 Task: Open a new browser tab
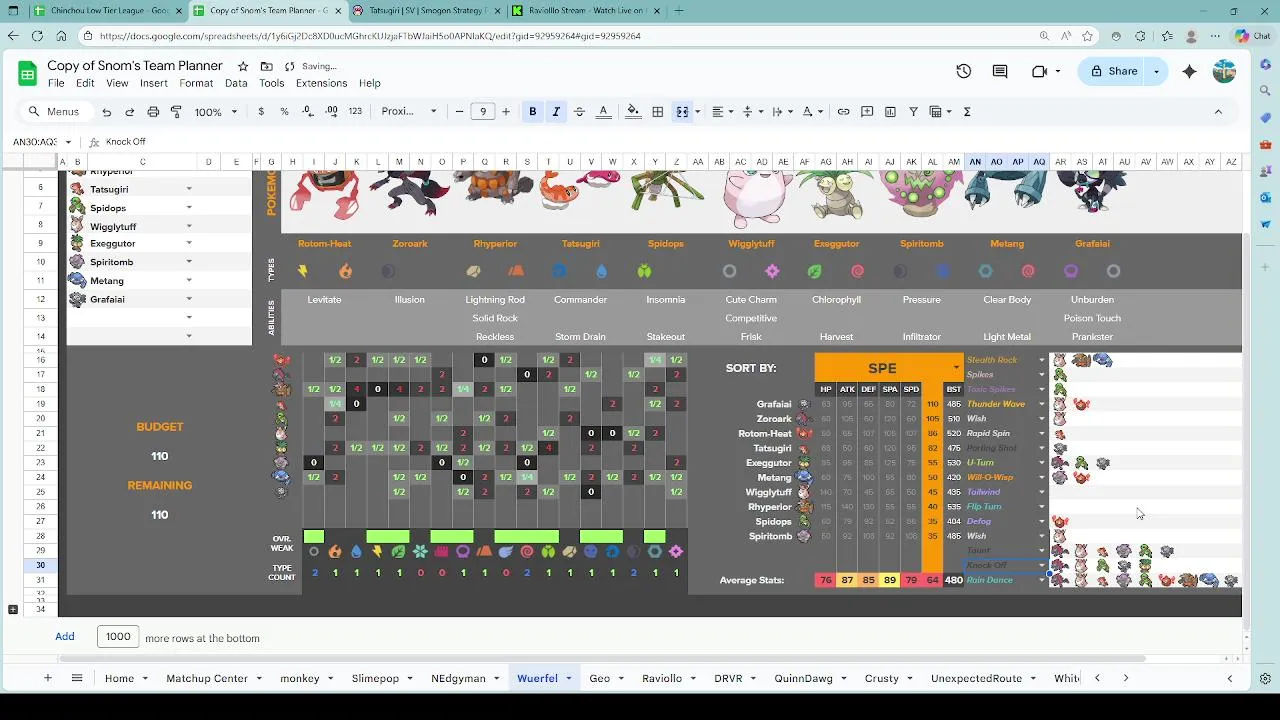pyautogui.click(x=679, y=11)
